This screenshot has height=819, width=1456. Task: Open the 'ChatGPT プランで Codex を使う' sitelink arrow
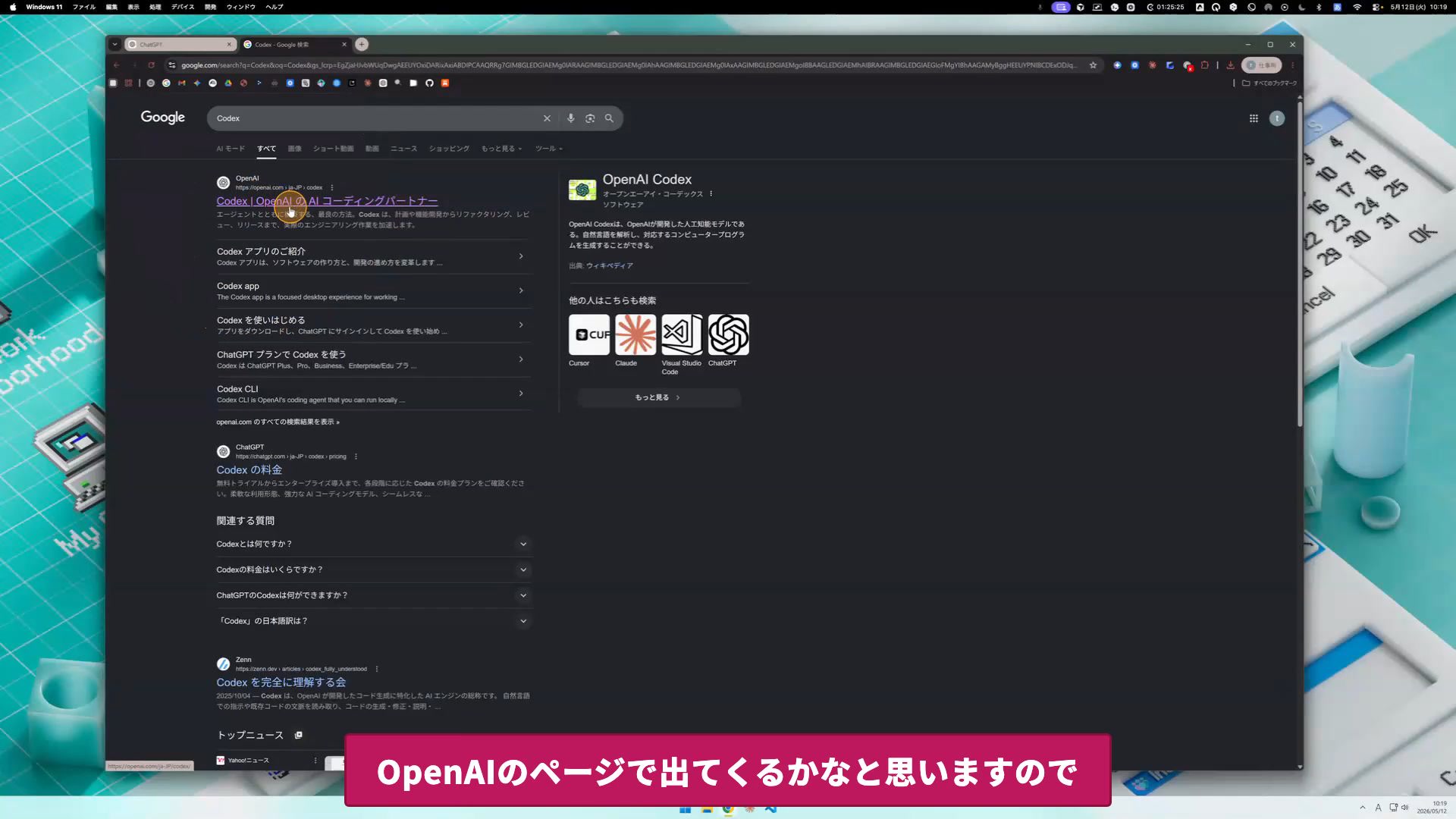click(x=521, y=359)
